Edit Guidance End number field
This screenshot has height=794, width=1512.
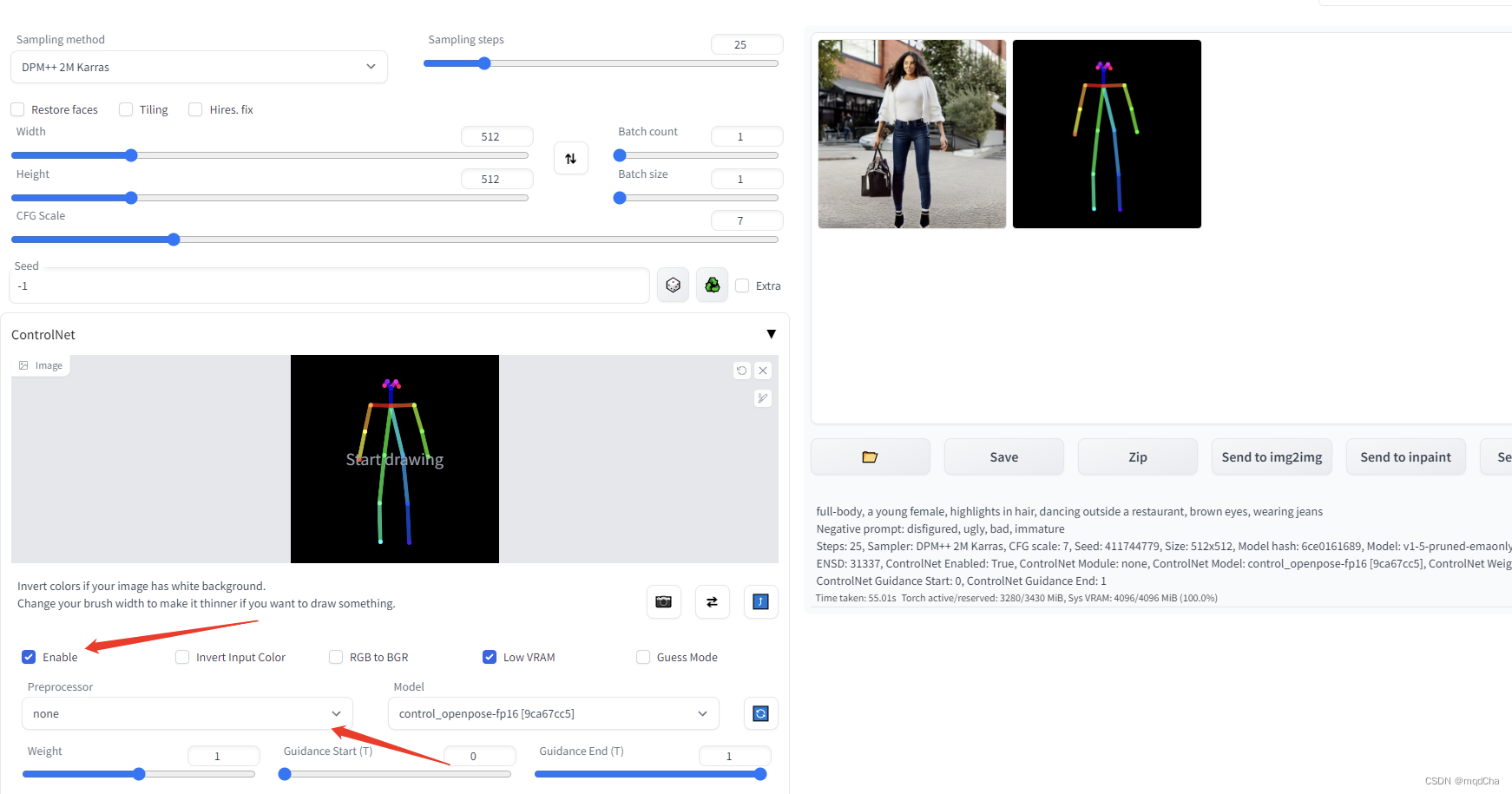[735, 756]
